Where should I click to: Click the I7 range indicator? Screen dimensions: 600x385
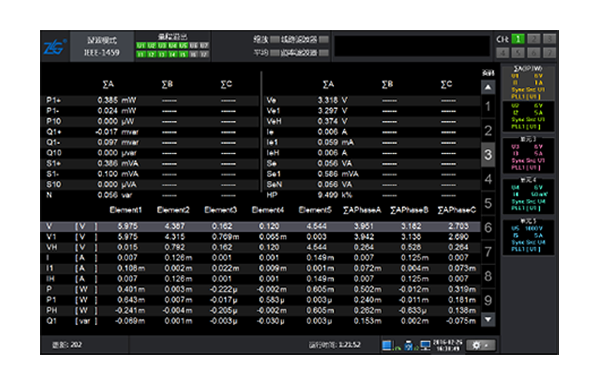point(204,54)
